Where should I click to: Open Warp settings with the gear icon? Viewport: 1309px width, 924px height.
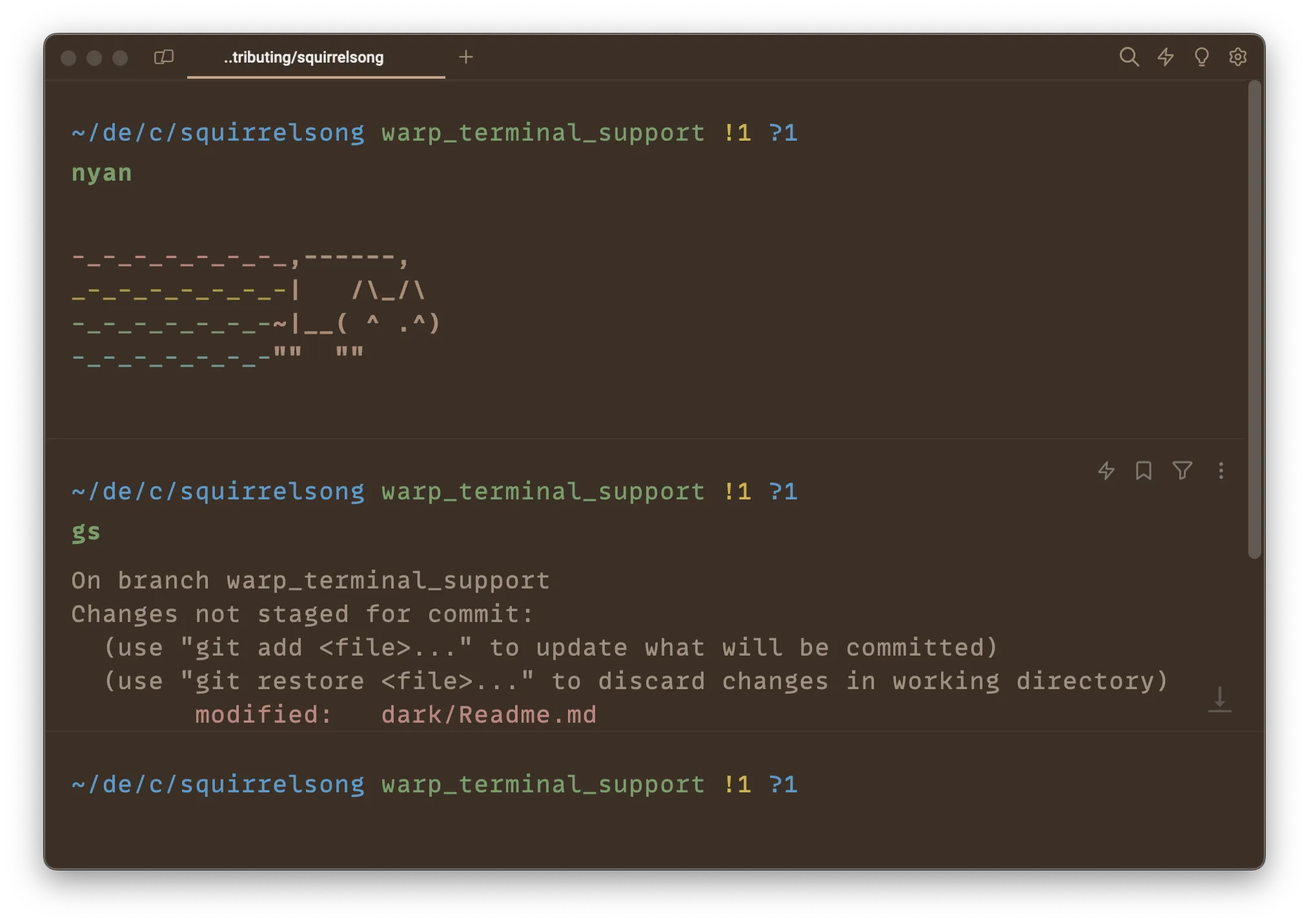coord(1237,57)
